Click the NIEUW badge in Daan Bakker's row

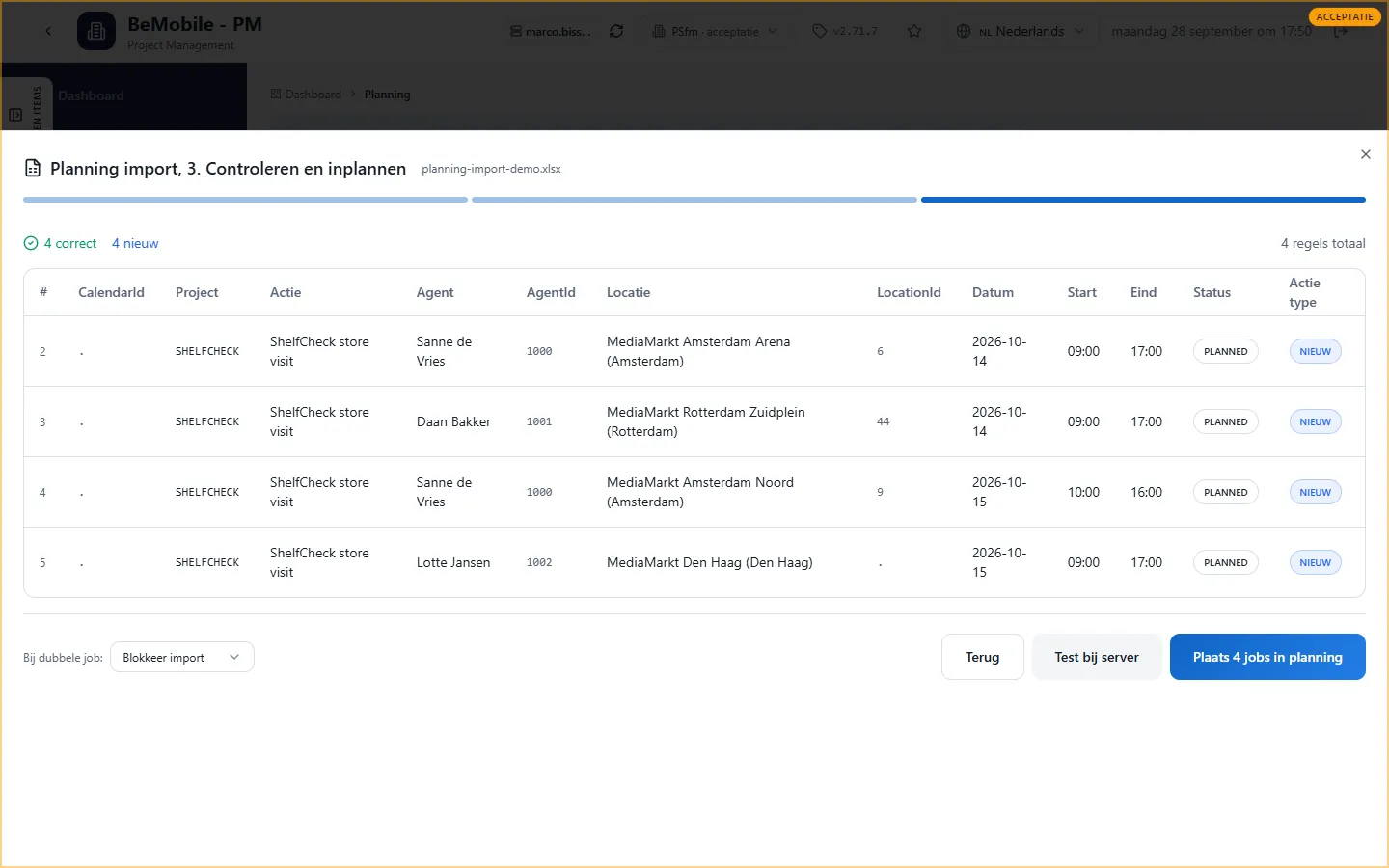point(1316,421)
